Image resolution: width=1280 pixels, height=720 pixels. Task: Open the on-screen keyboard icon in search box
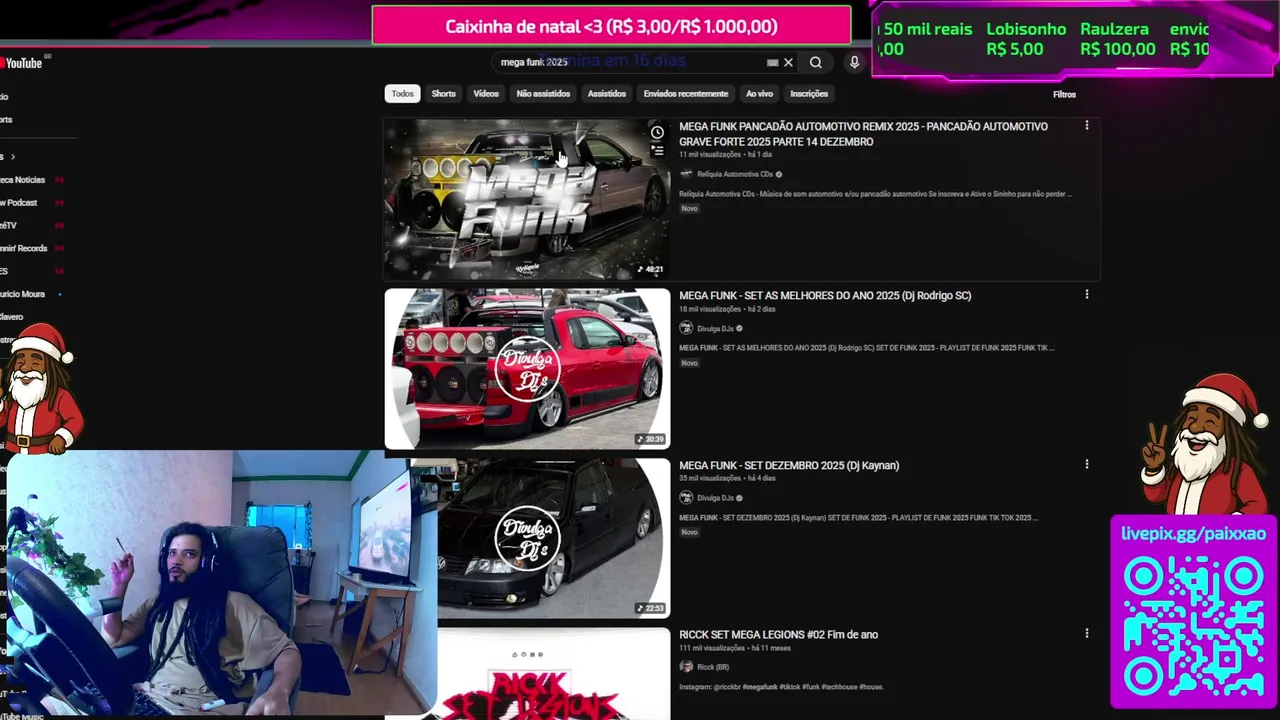[x=772, y=62]
